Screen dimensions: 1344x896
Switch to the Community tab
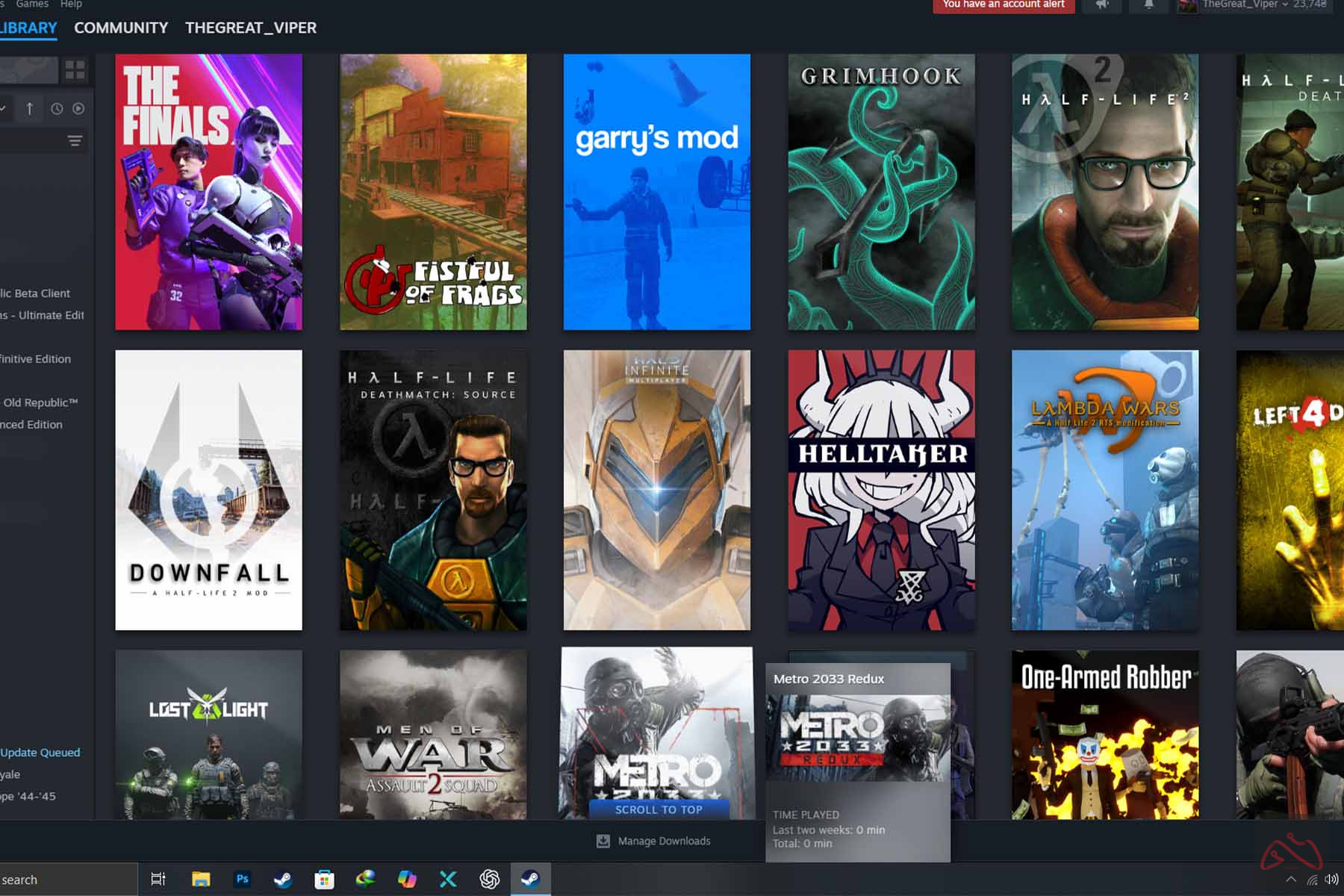(121, 28)
